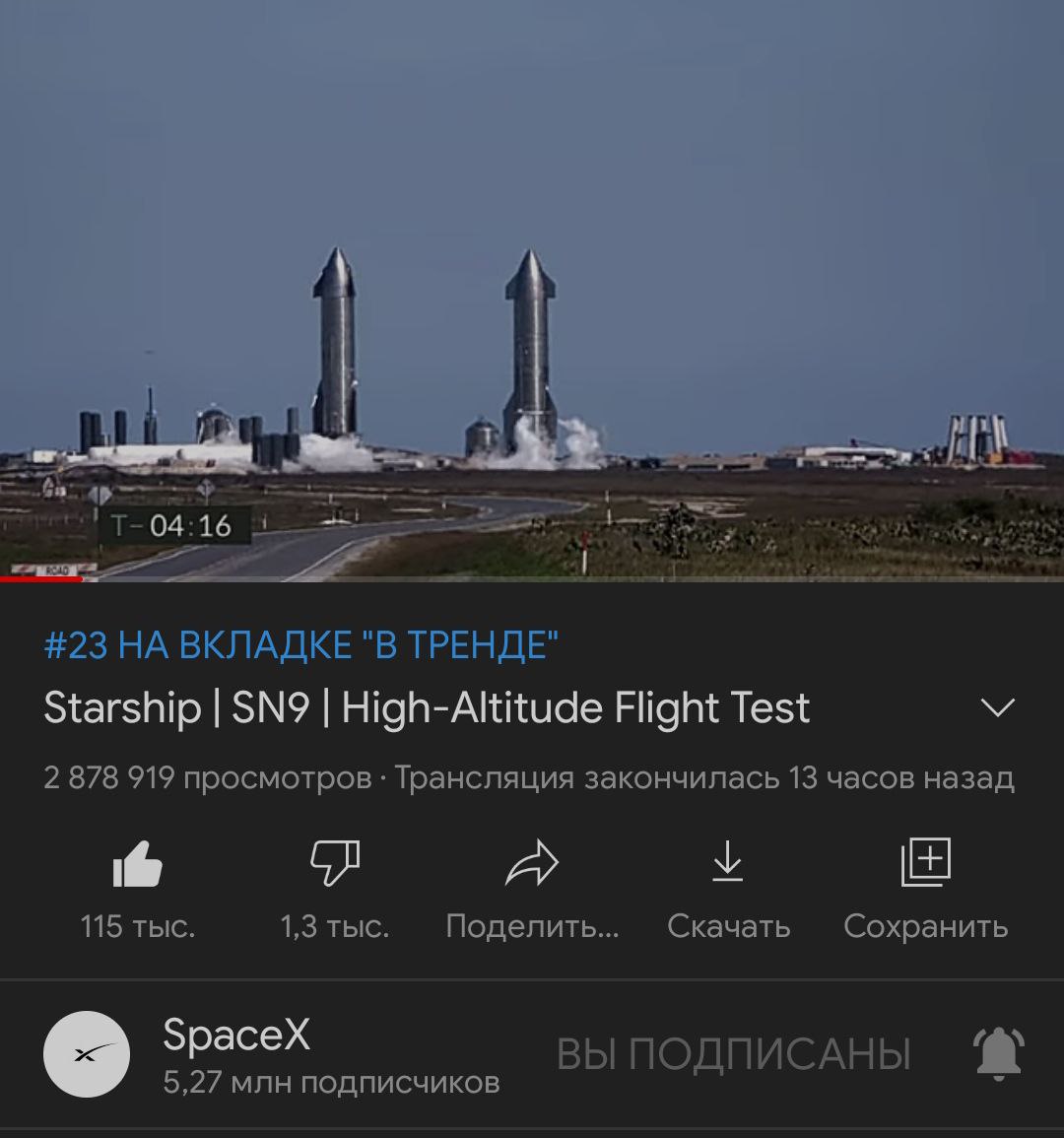This screenshot has height=1138, width=1064.
Task: Click the 1,3 тыс. dislikes count
Action: pyautogui.click(x=335, y=927)
